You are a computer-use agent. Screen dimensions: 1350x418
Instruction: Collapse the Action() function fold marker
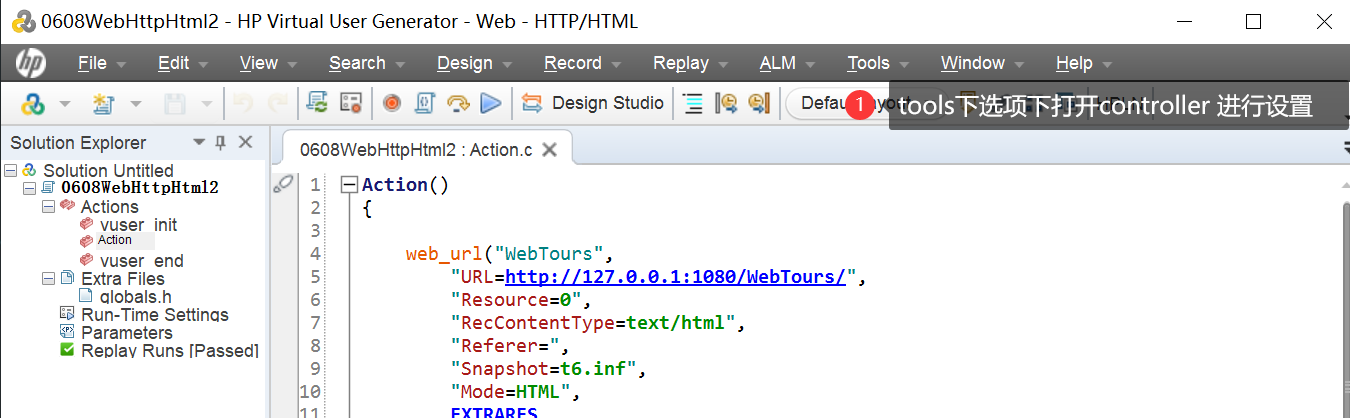coord(349,185)
